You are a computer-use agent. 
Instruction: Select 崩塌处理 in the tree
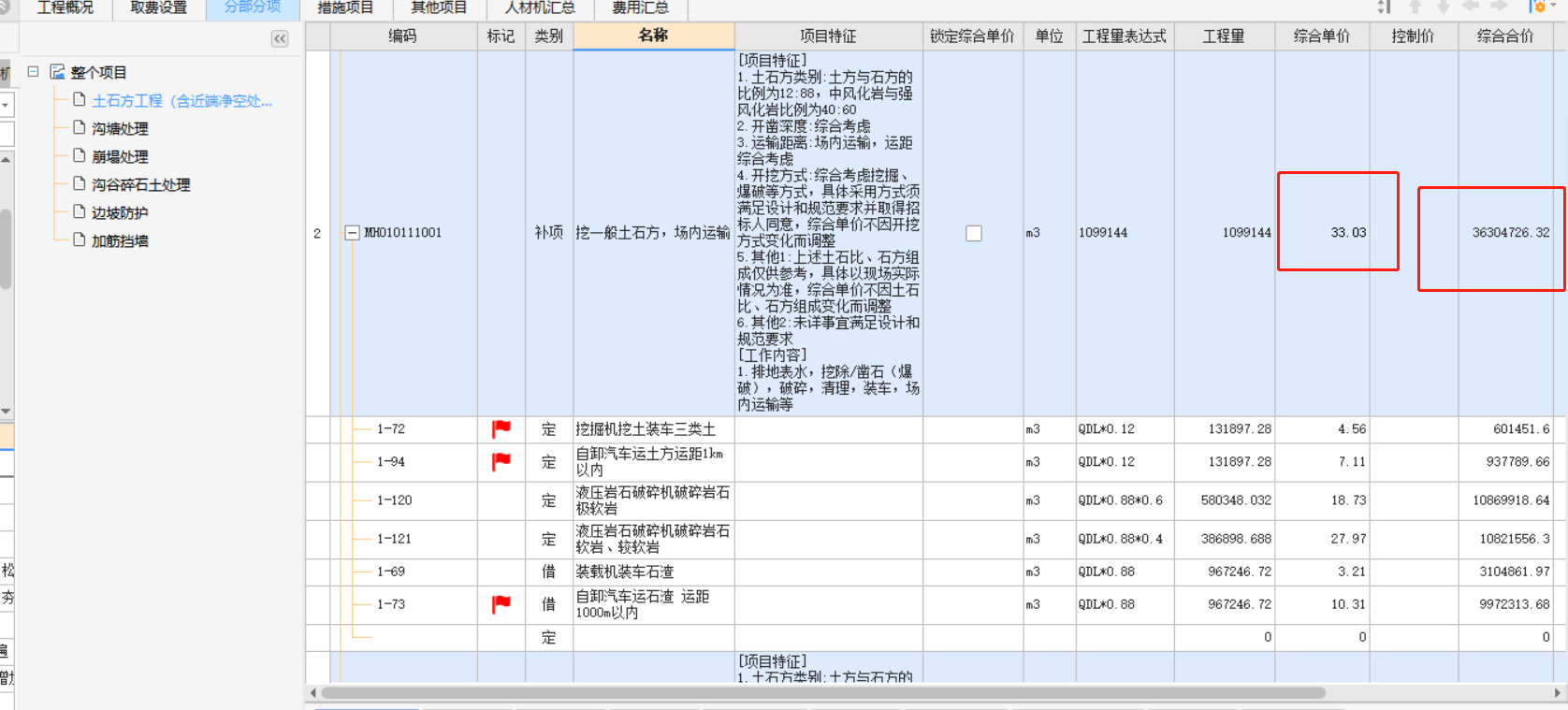tap(120, 157)
